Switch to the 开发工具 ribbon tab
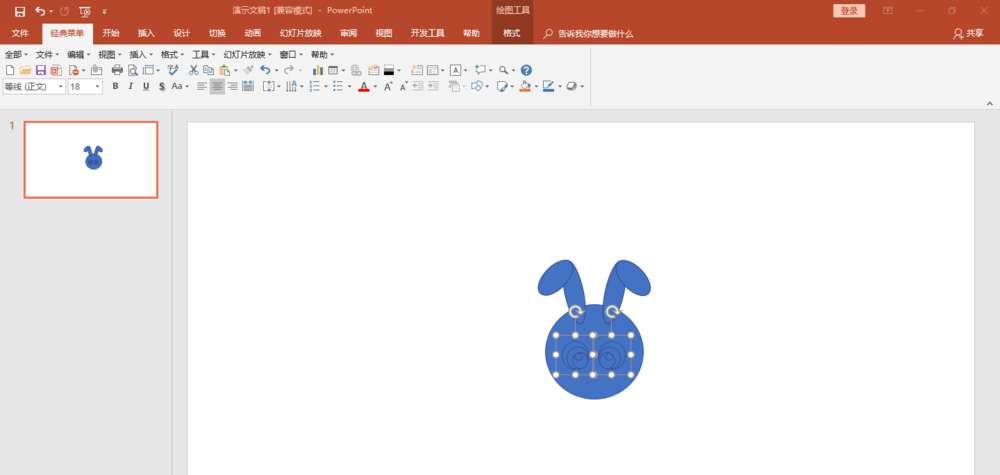This screenshot has height=475, width=1000. (427, 34)
